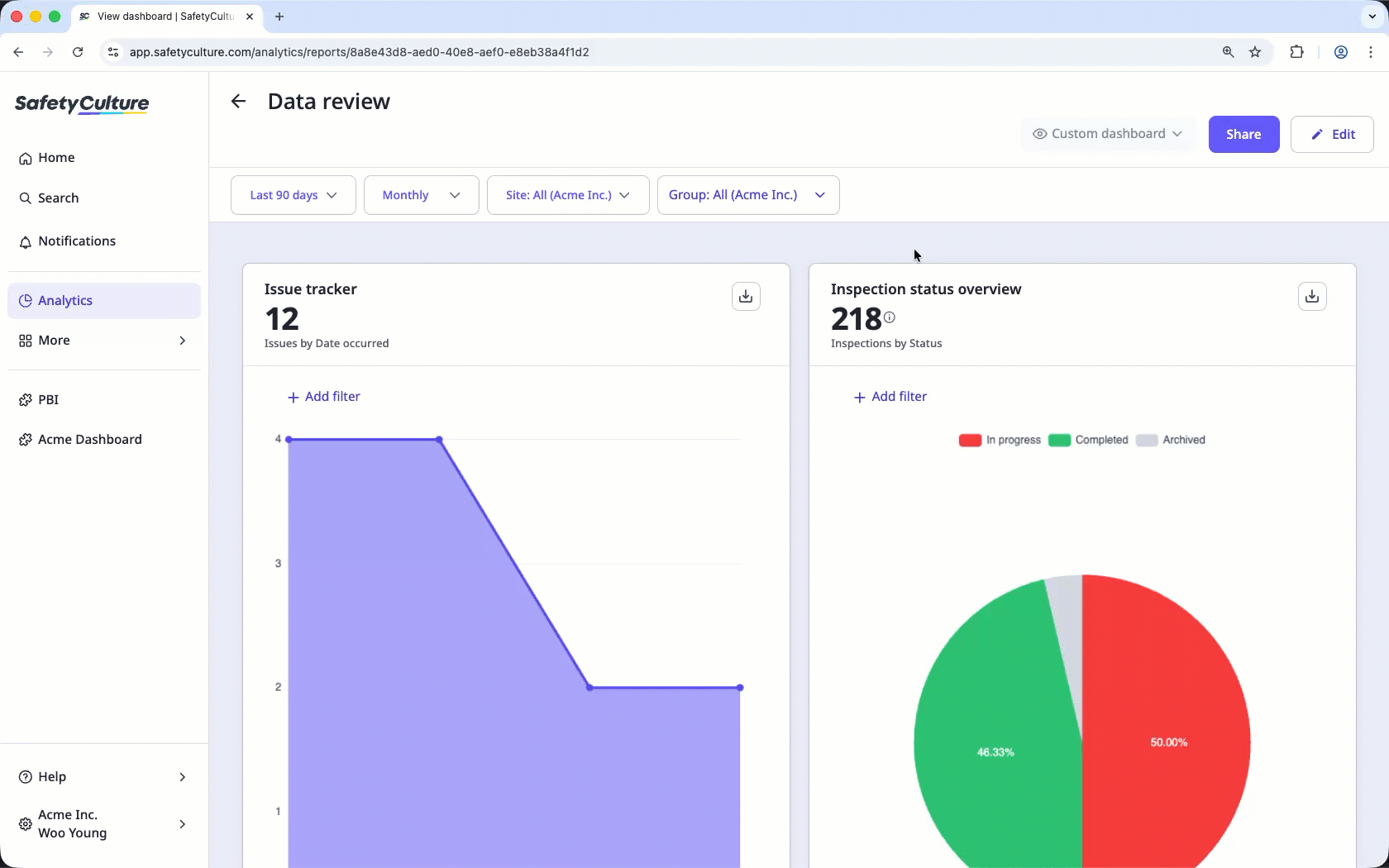1389x868 pixels.
Task: Reload the page
Action: [x=78, y=52]
